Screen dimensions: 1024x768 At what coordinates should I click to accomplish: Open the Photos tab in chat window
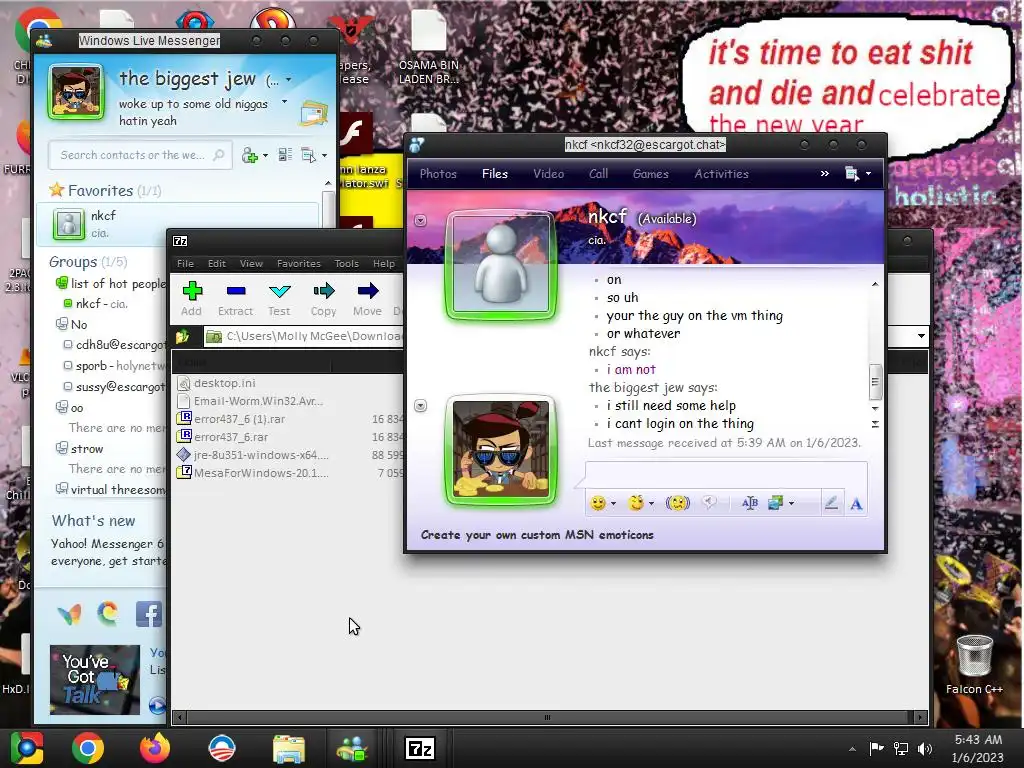(438, 174)
